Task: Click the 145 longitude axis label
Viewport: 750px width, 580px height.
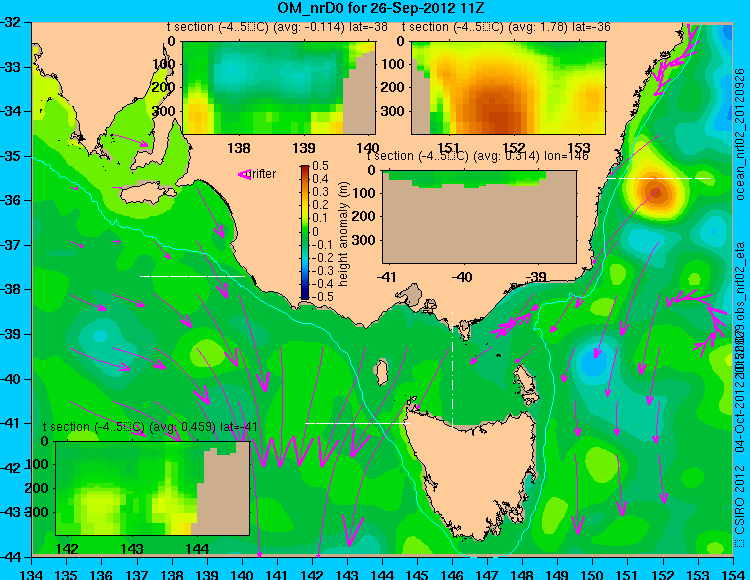Action: 418,574
